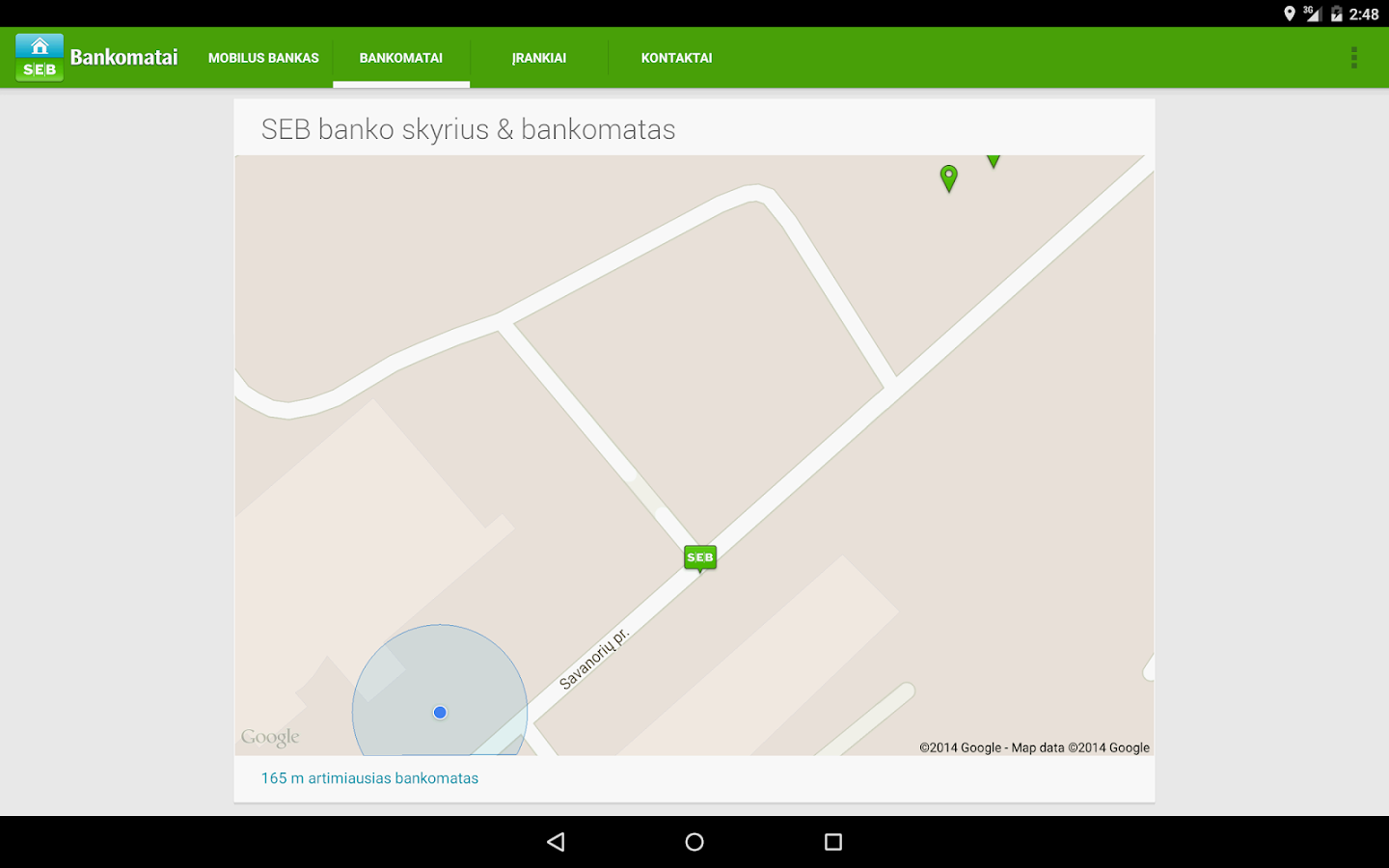
Task: Tap the blue current location dot
Action: [x=440, y=712]
